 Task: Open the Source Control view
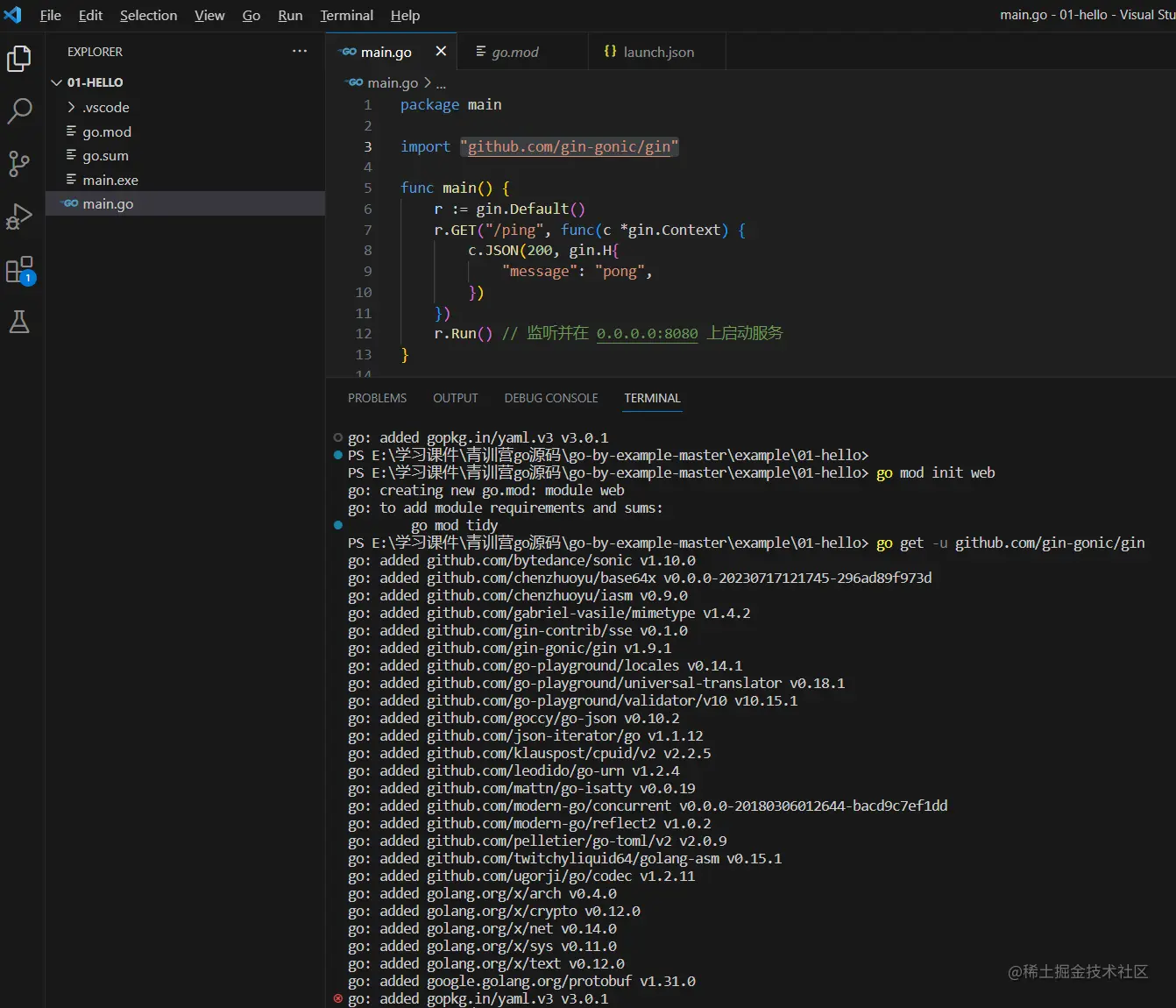(x=19, y=164)
